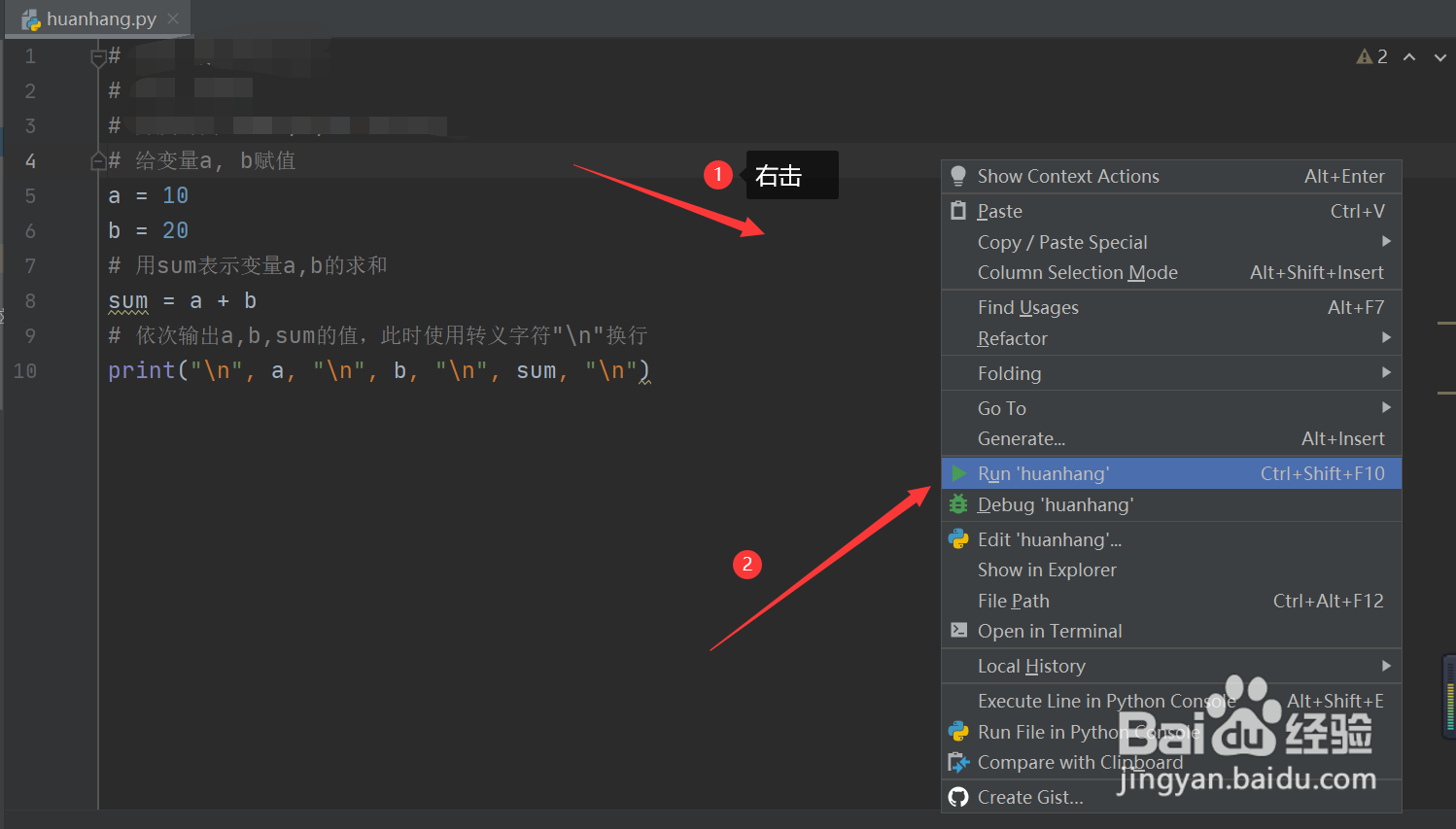Expand the Local History submenu
Screen dimensions: 1456x829
tap(1171, 666)
